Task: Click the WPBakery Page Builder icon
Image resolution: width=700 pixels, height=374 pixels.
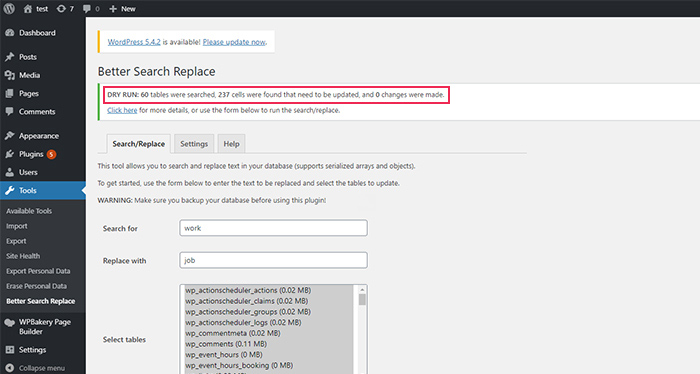Action: click(9, 322)
